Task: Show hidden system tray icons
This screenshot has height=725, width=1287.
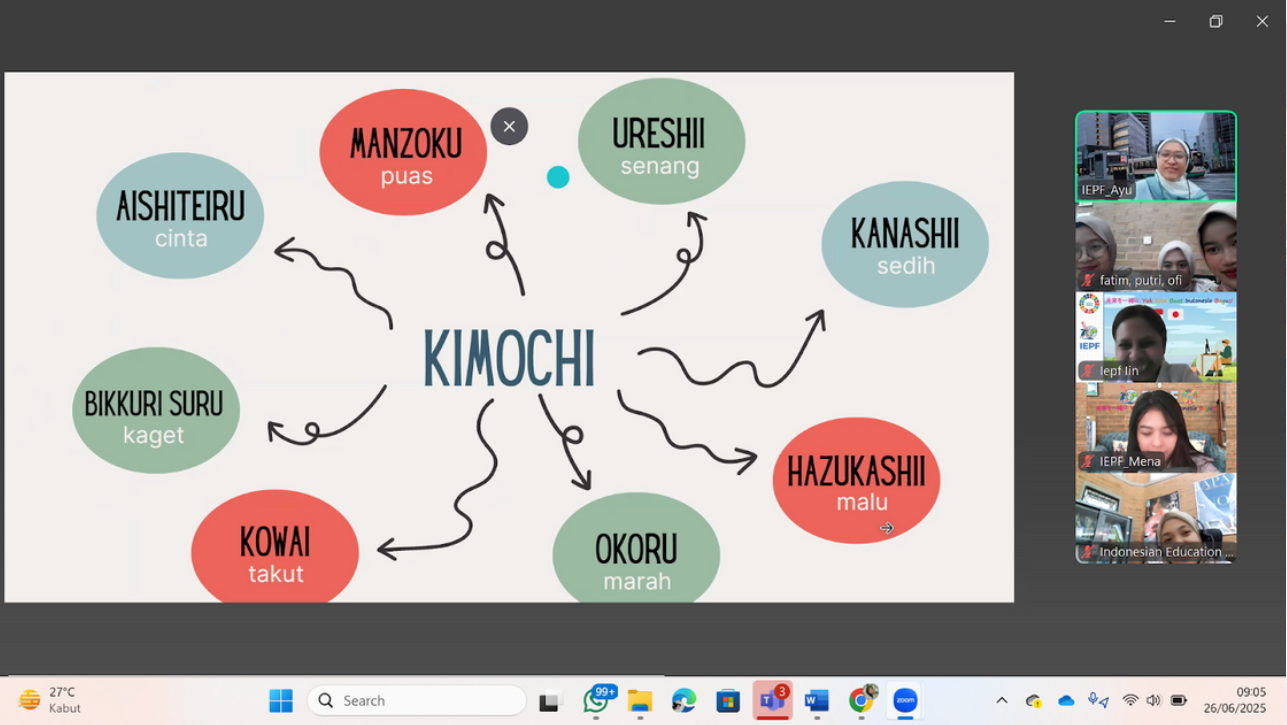Action: 1001,701
